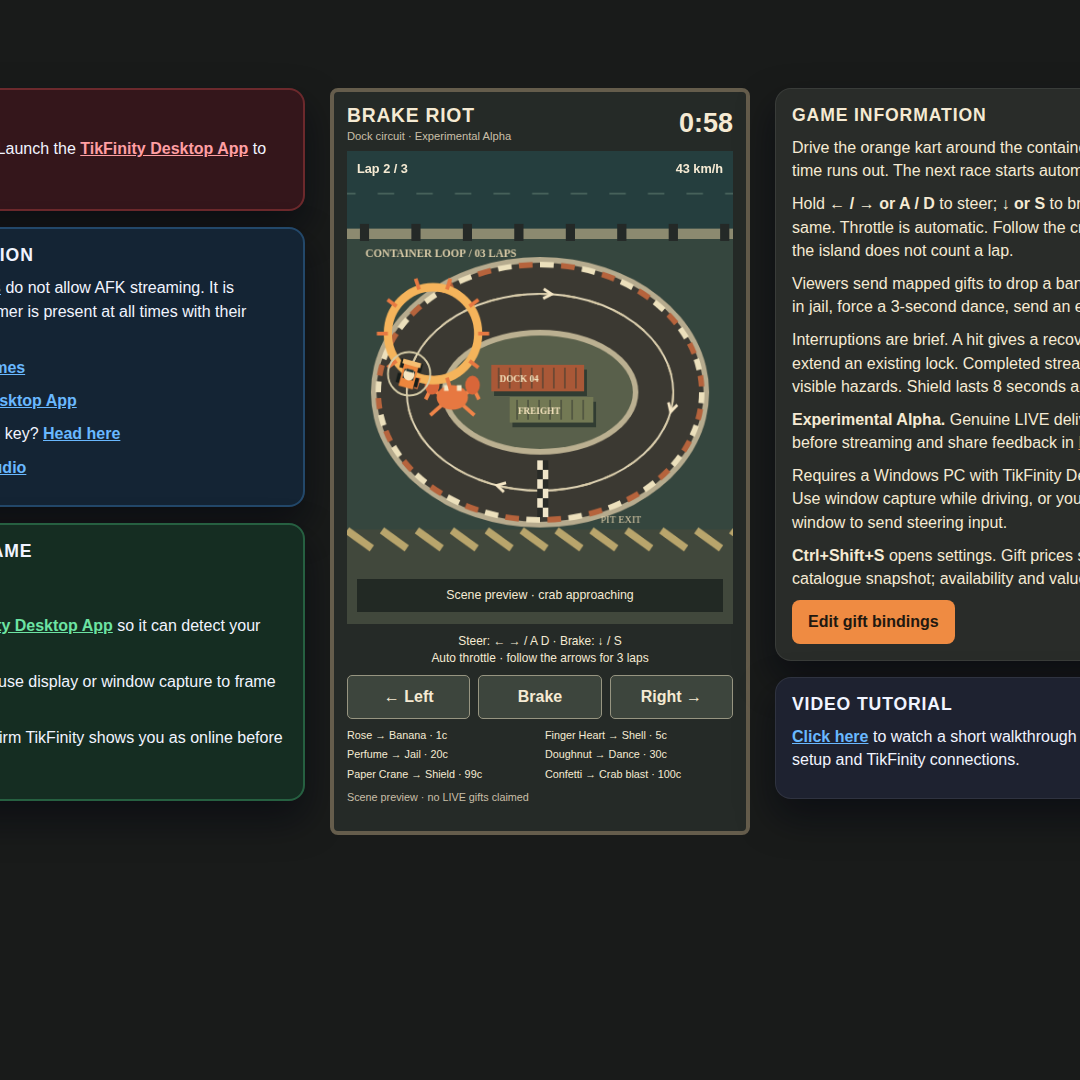Click Finger Heart → Shell · 5c mapping

(605, 736)
